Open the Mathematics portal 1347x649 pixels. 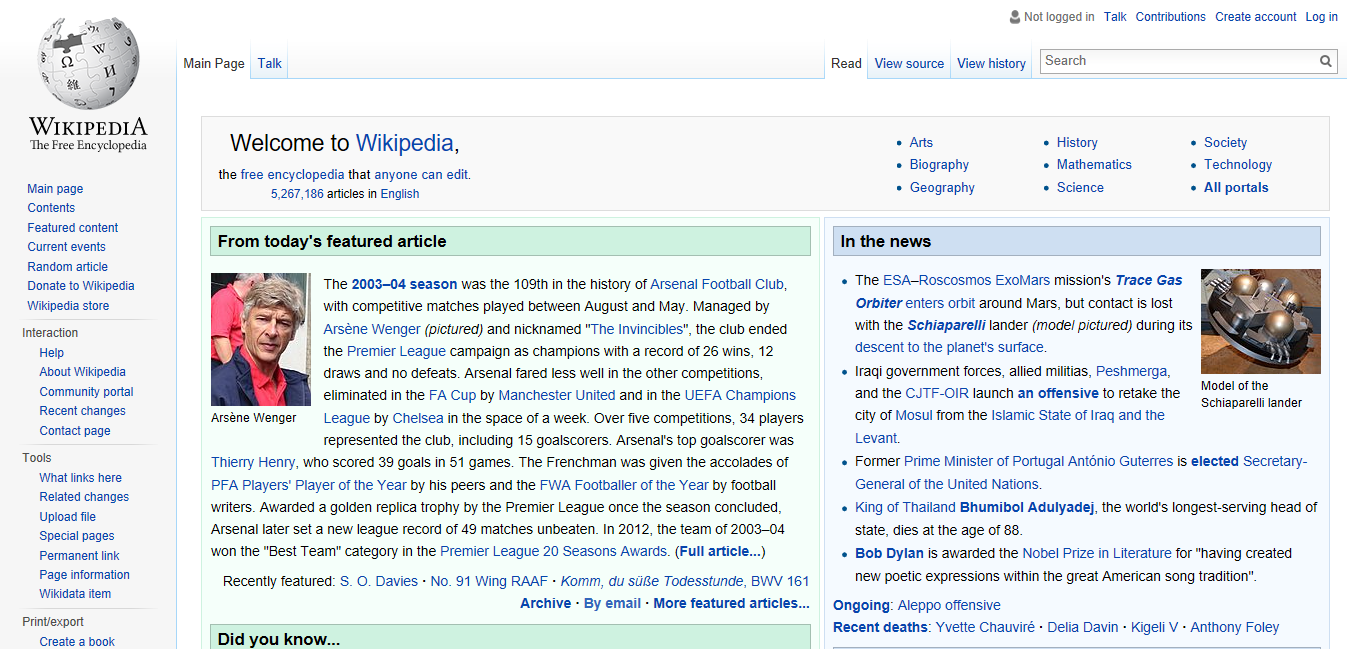tap(1094, 165)
